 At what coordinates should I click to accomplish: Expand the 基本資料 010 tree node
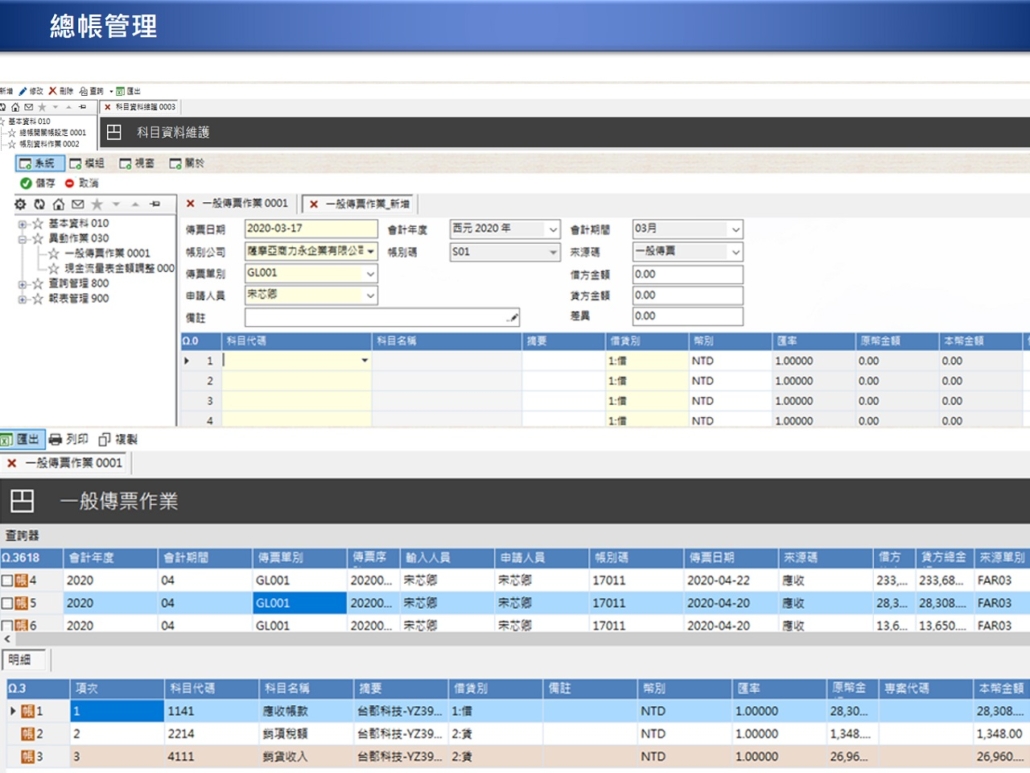click(23, 224)
